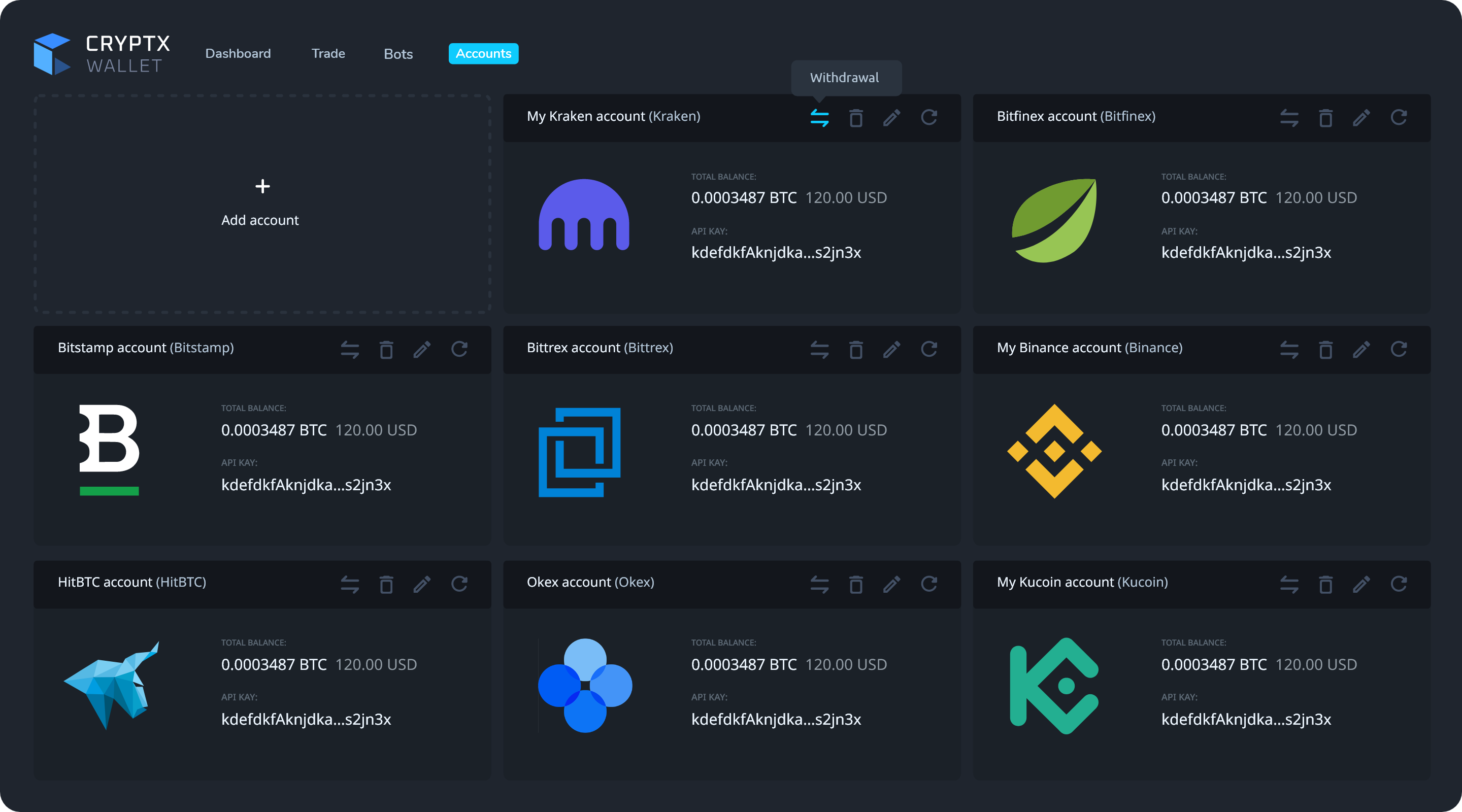Screen dimensions: 1462x812
Task: Click the Kucoin K logo
Action: (1054, 686)
